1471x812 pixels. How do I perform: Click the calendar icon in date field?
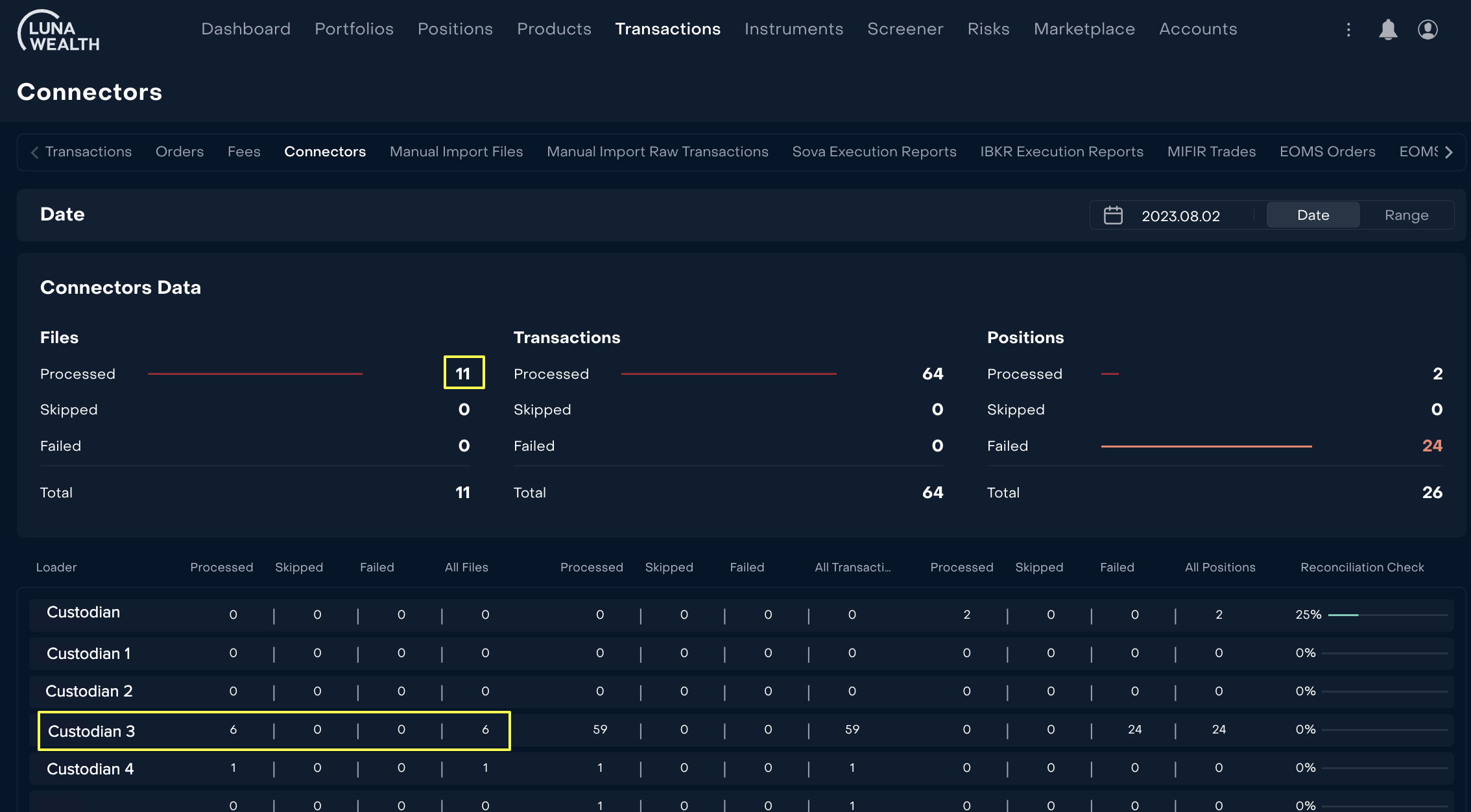click(1113, 215)
